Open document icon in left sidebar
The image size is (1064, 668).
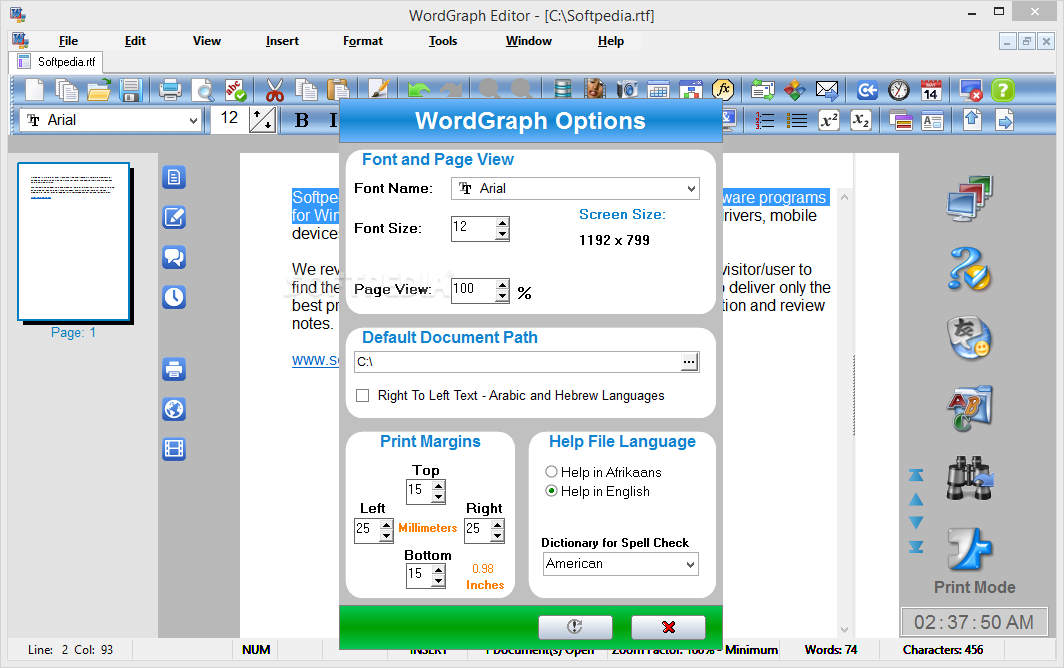174,178
